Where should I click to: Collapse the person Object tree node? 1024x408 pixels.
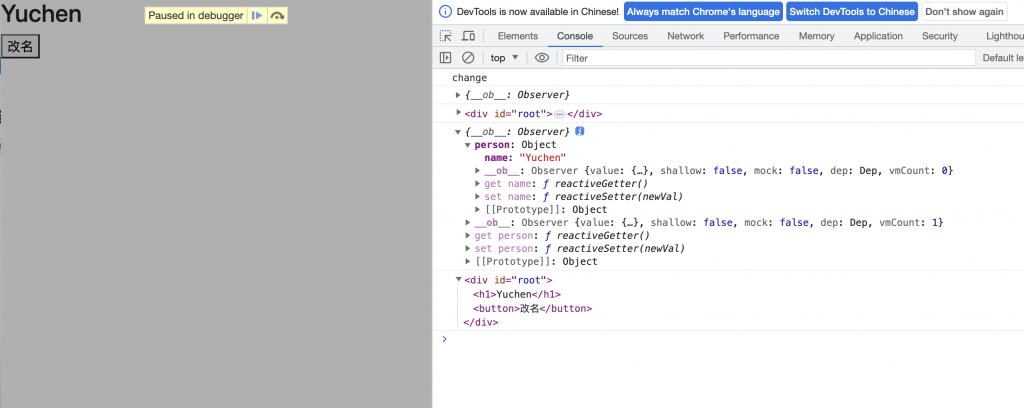pos(468,145)
